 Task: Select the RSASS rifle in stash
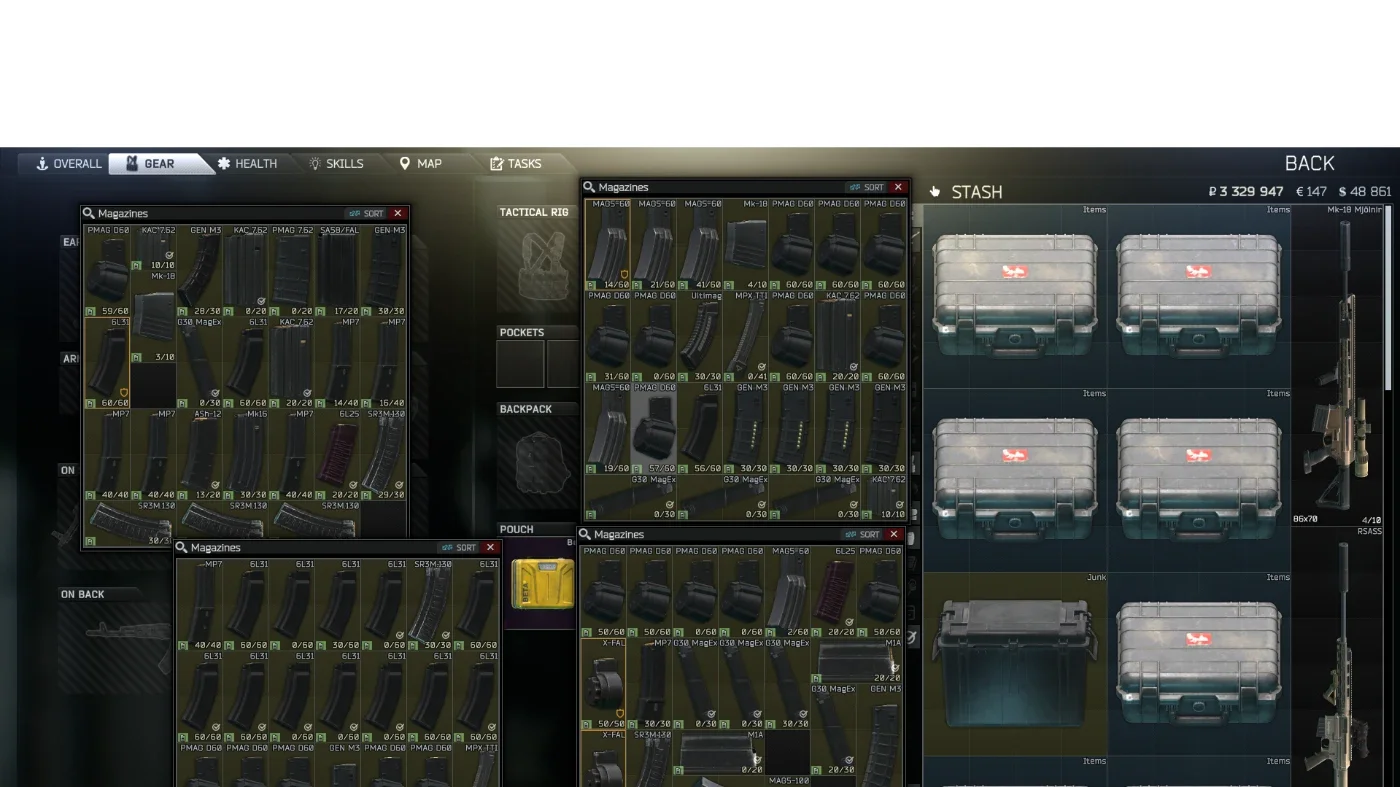point(1338,657)
